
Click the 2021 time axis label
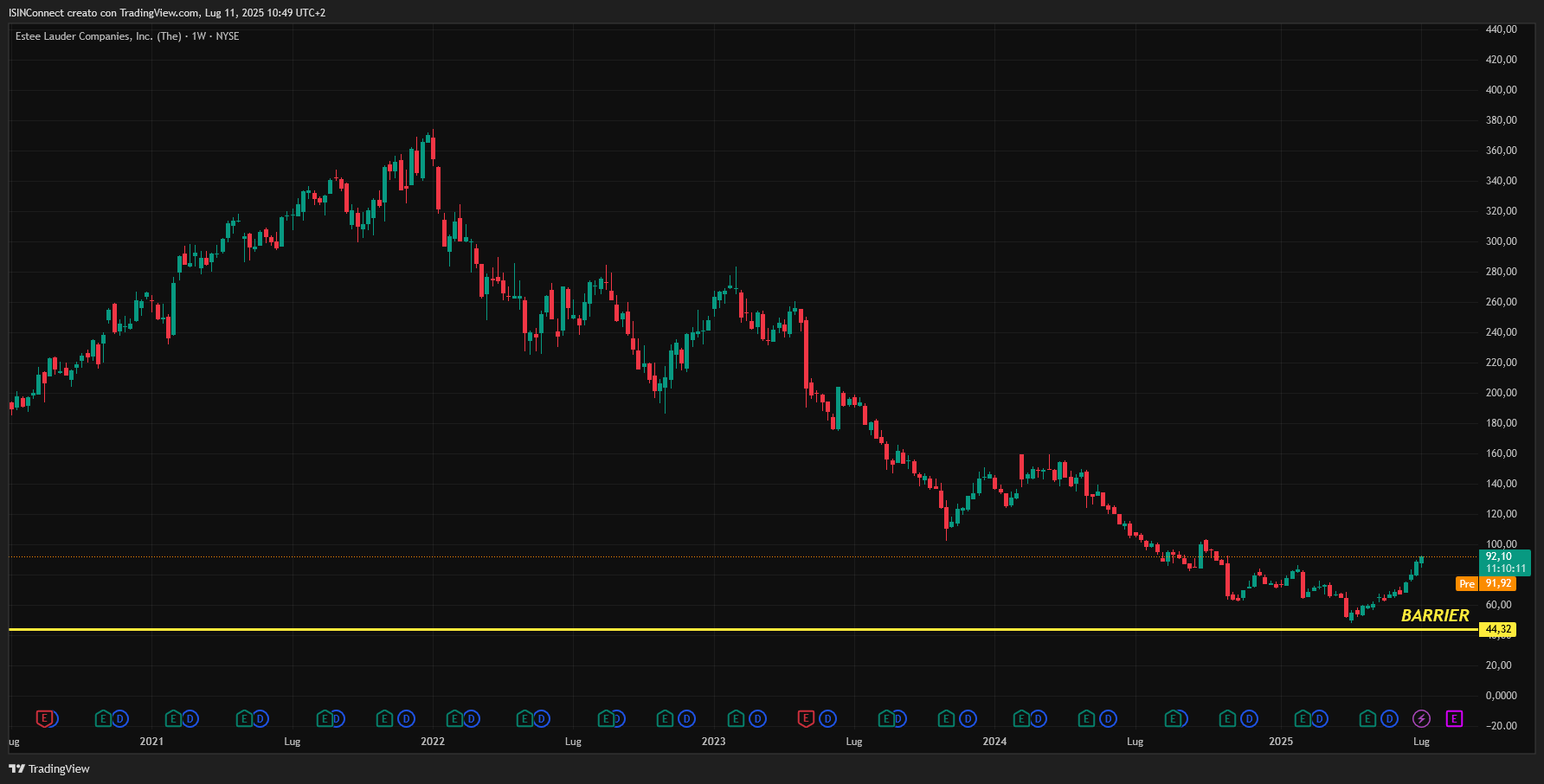coord(151,742)
